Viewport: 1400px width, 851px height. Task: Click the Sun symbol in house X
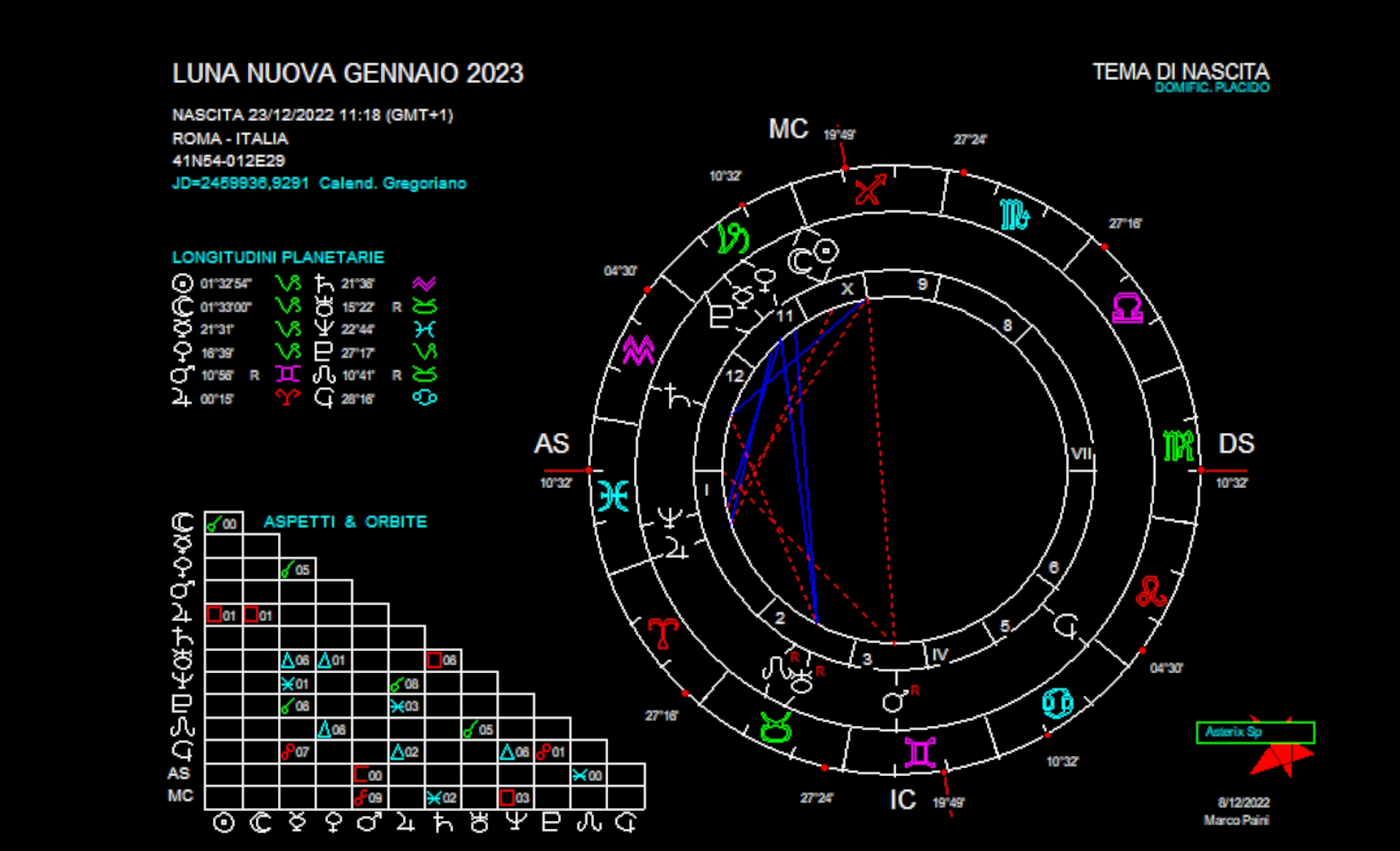point(826,251)
